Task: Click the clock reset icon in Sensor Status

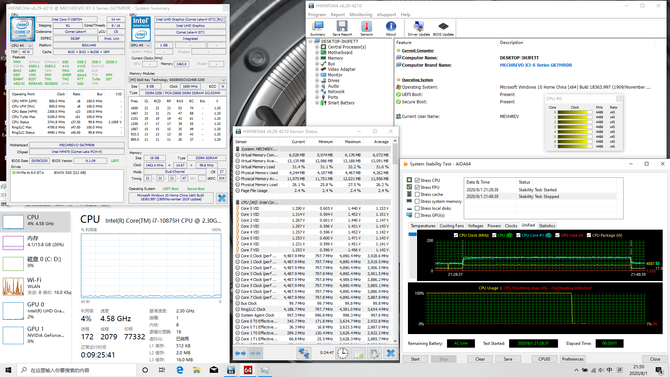Action: tap(343, 353)
